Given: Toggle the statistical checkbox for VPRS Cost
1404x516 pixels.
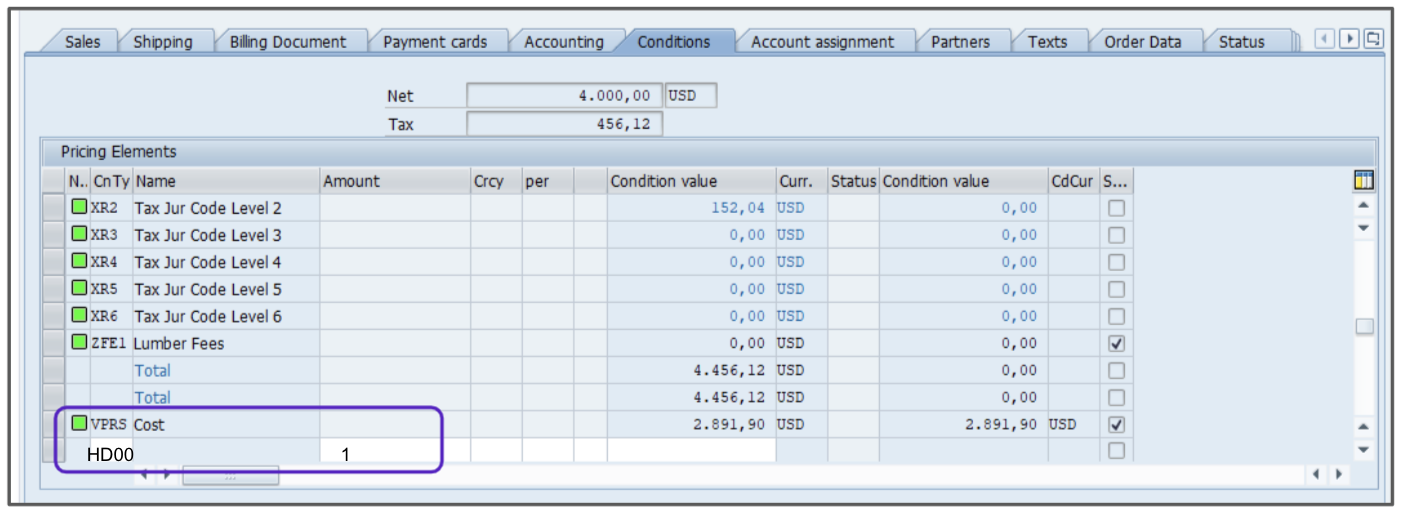Looking at the screenshot, I should coord(1117,424).
